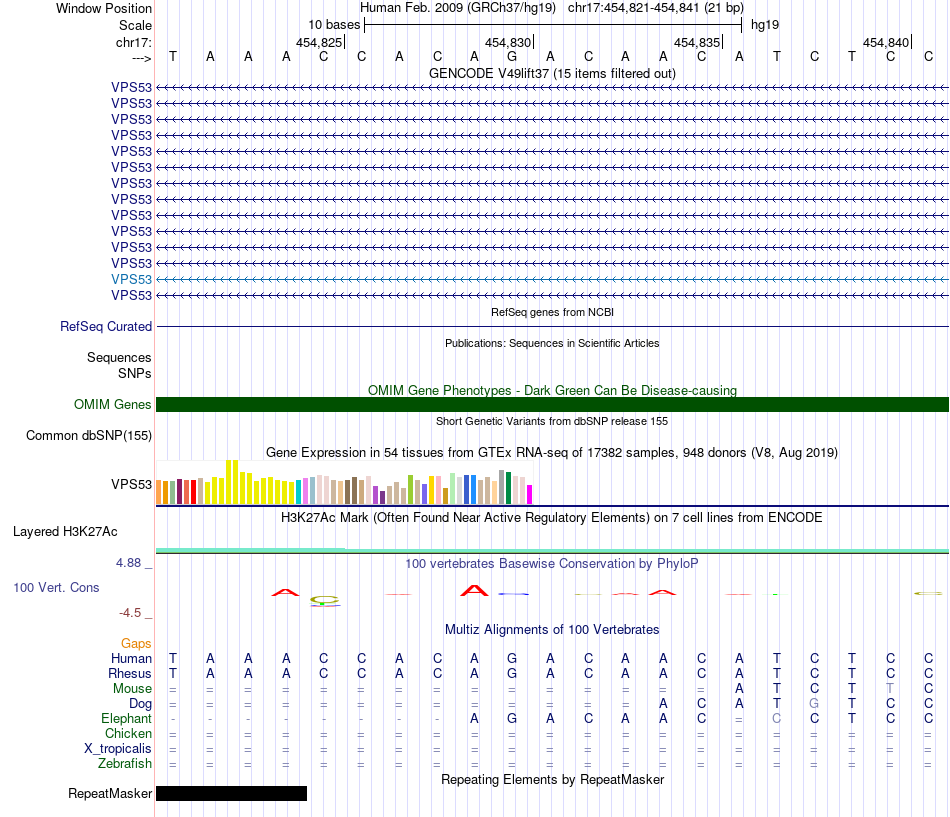Image resolution: width=950 pixels, height=817 pixels.
Task: Open 'Multiz Alignments of 100 Vertebrates' title
Action: (552, 630)
